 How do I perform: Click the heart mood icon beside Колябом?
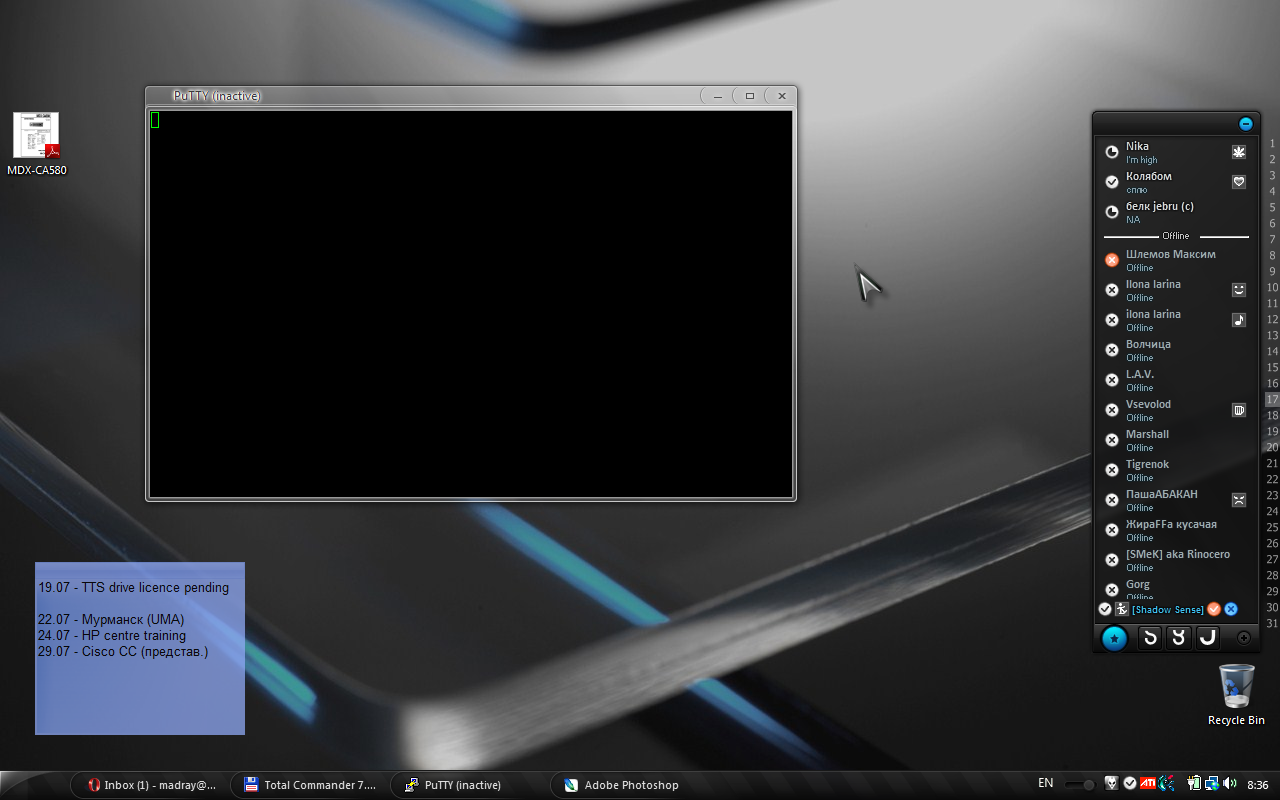1239,182
